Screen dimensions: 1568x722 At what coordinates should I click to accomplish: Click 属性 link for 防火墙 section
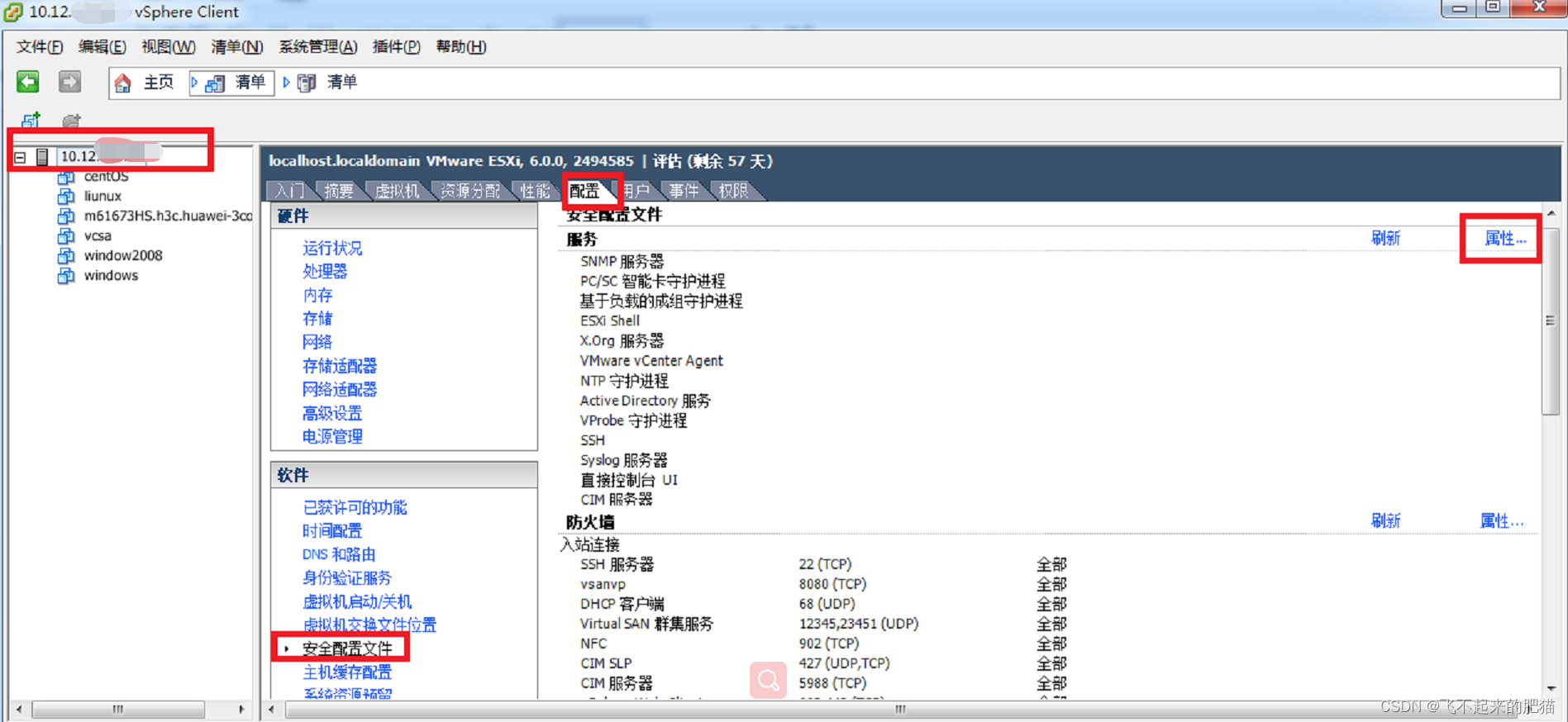pyautogui.click(x=1502, y=521)
